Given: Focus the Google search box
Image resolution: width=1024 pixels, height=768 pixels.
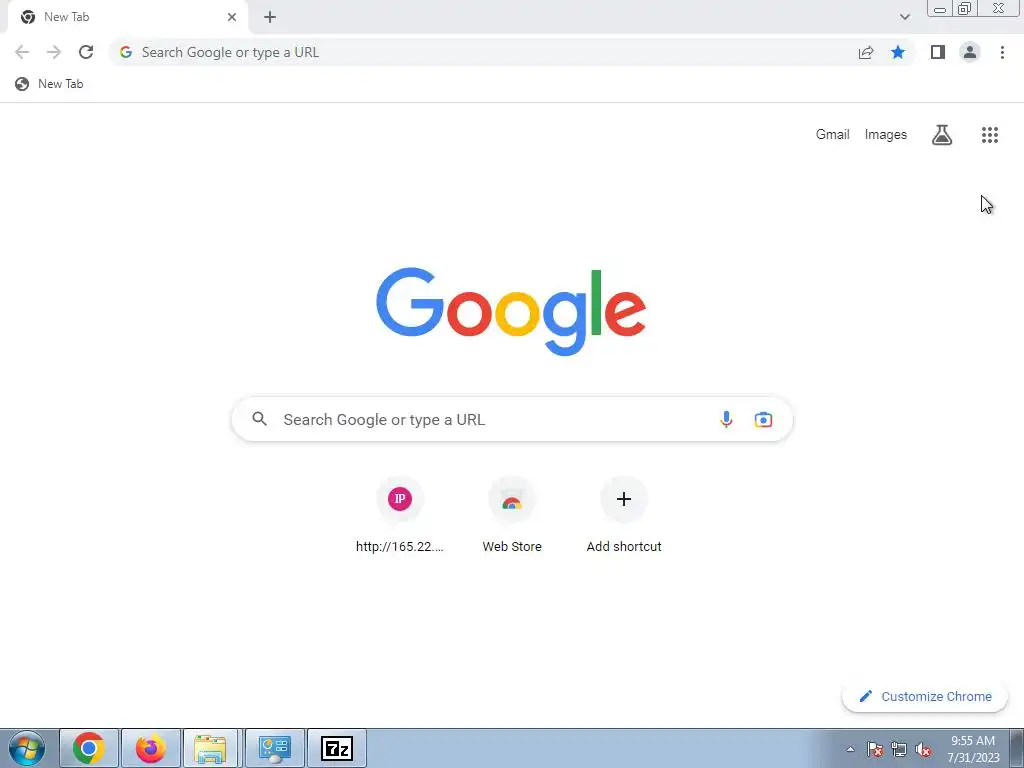Looking at the screenshot, I should (x=512, y=419).
